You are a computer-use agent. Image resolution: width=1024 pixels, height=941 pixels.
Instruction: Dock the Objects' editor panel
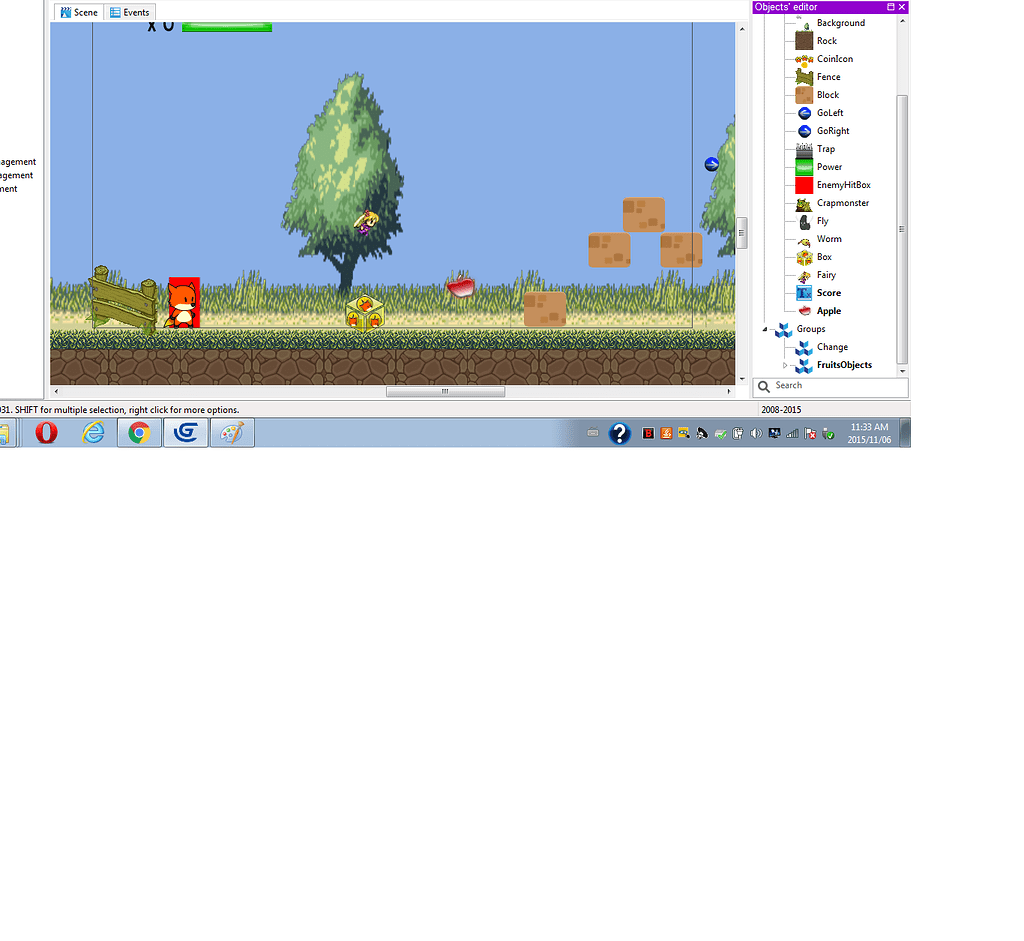click(x=890, y=7)
